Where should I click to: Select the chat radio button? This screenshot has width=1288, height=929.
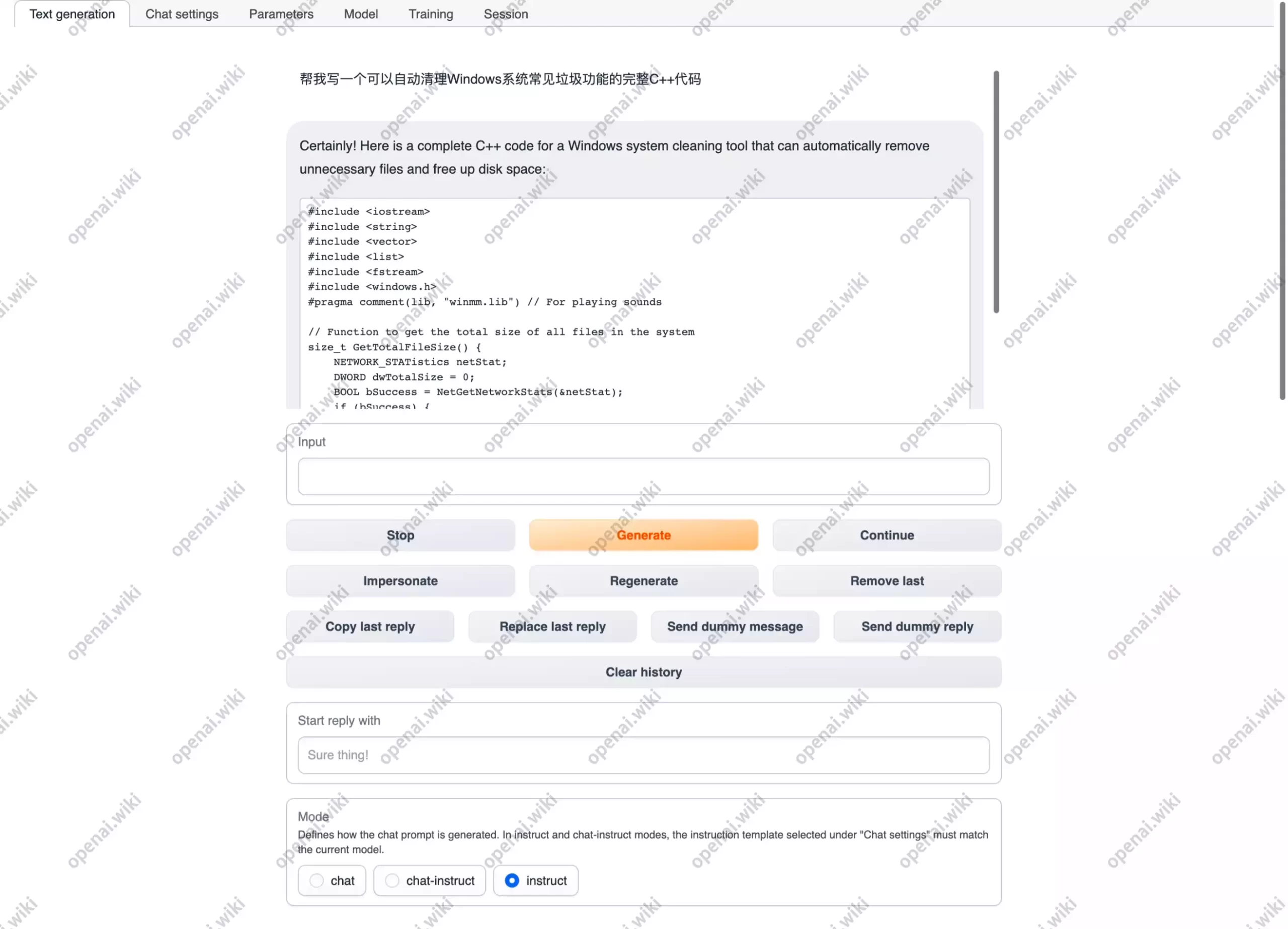316,881
